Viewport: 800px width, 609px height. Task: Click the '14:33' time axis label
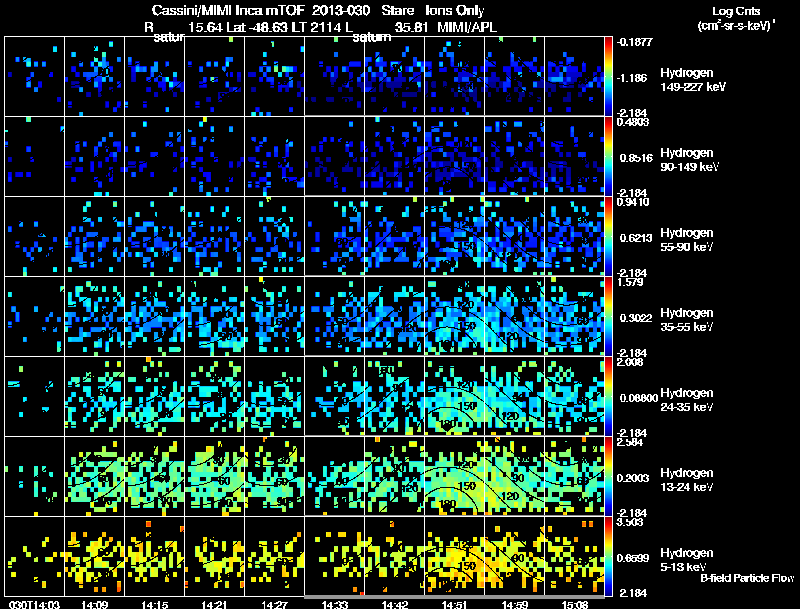(x=335, y=604)
